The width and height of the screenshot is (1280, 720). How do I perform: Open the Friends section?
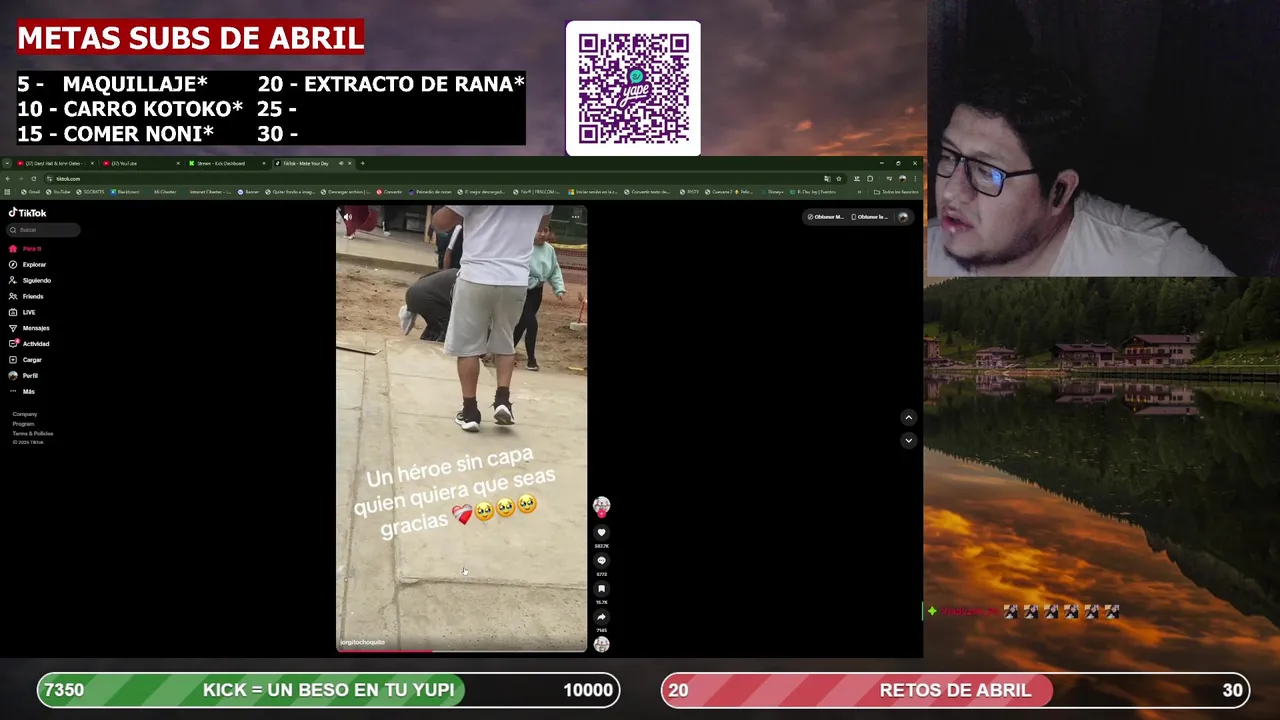[x=27, y=297]
